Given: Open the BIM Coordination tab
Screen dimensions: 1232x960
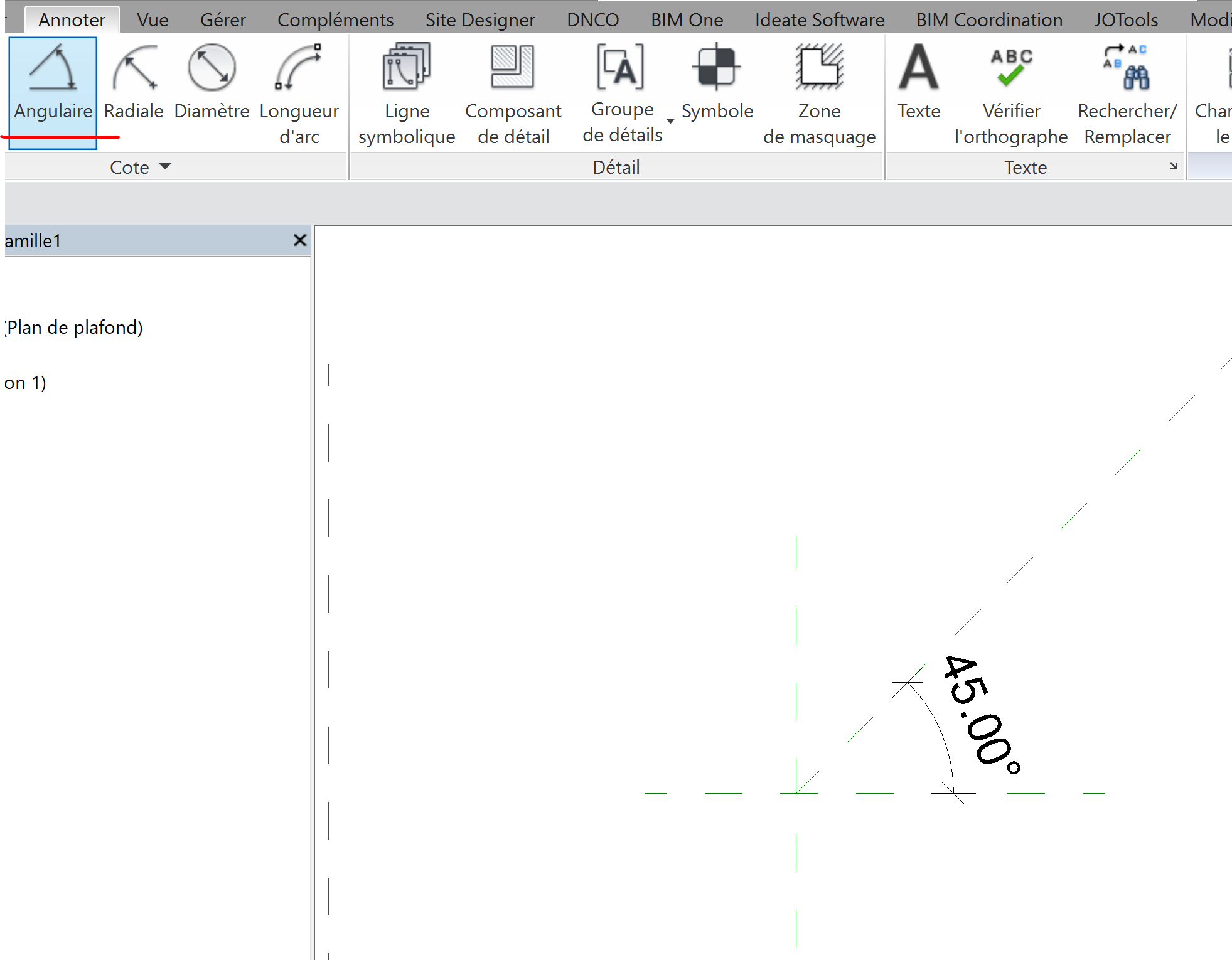Looking at the screenshot, I should tap(989, 20).
